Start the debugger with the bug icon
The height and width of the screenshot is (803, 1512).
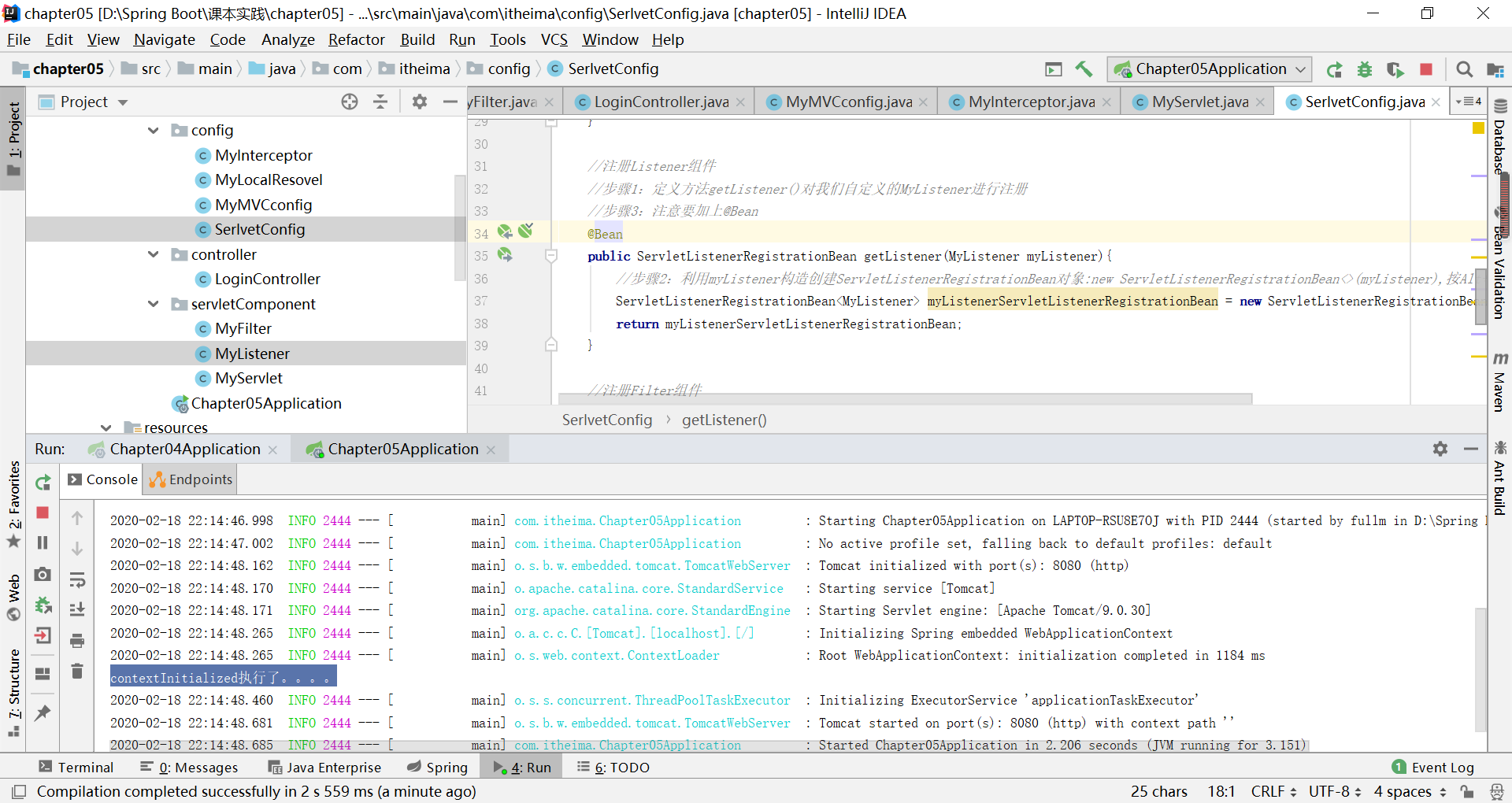tap(1365, 69)
